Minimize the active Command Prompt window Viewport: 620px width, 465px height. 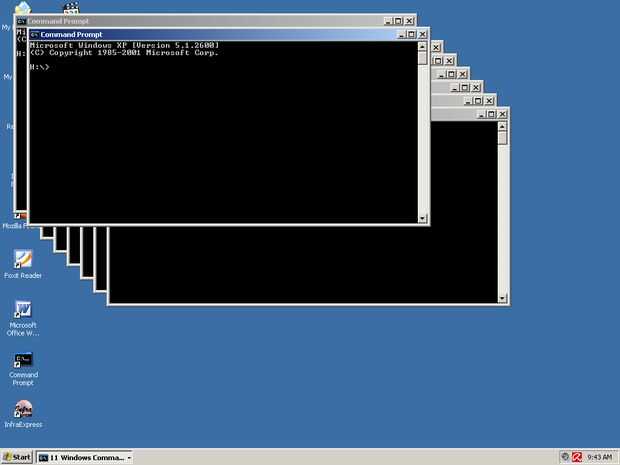click(x=401, y=35)
